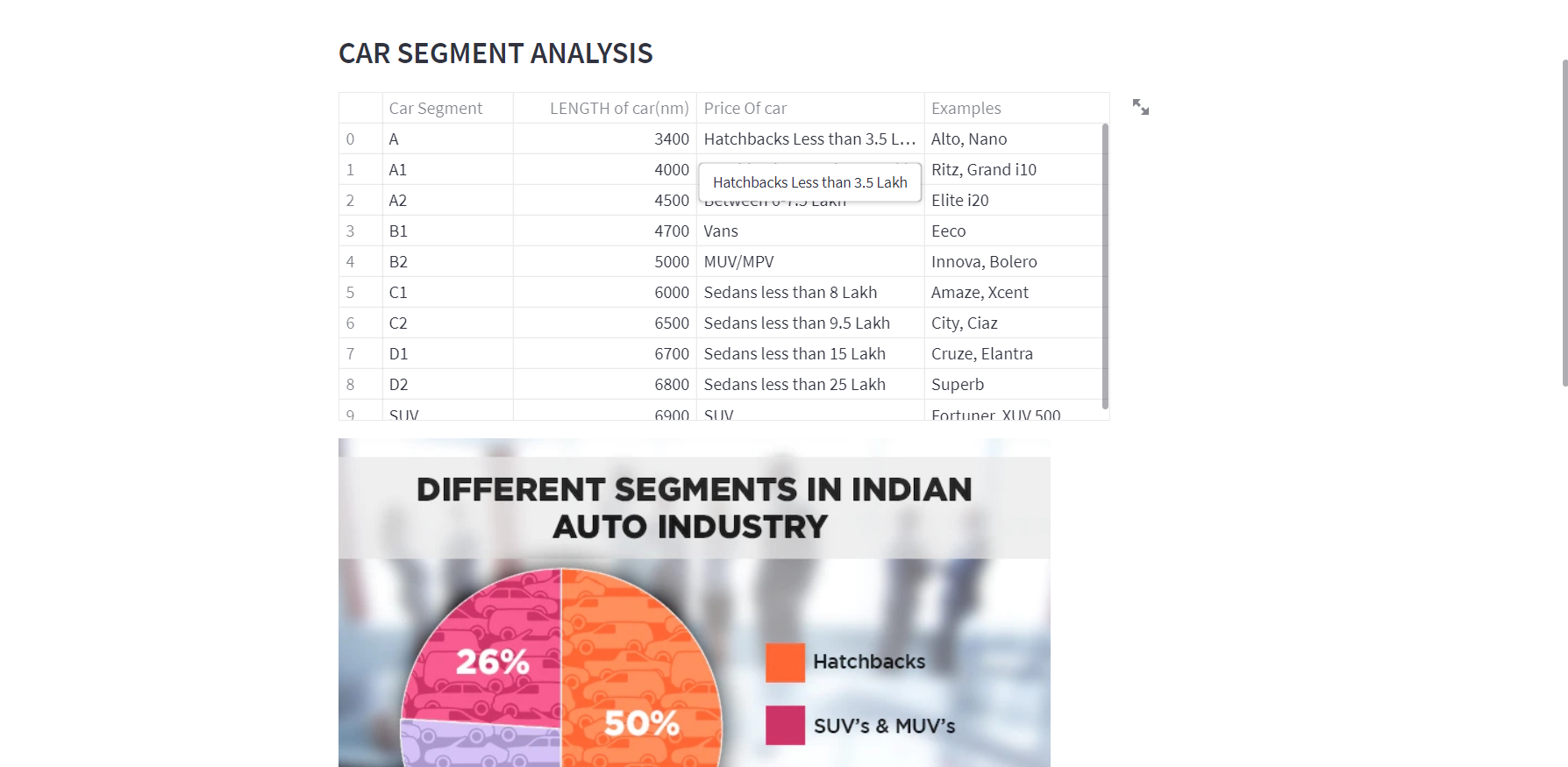The height and width of the screenshot is (767, 1568).
Task: Select length cell 4700
Action: coord(605,231)
